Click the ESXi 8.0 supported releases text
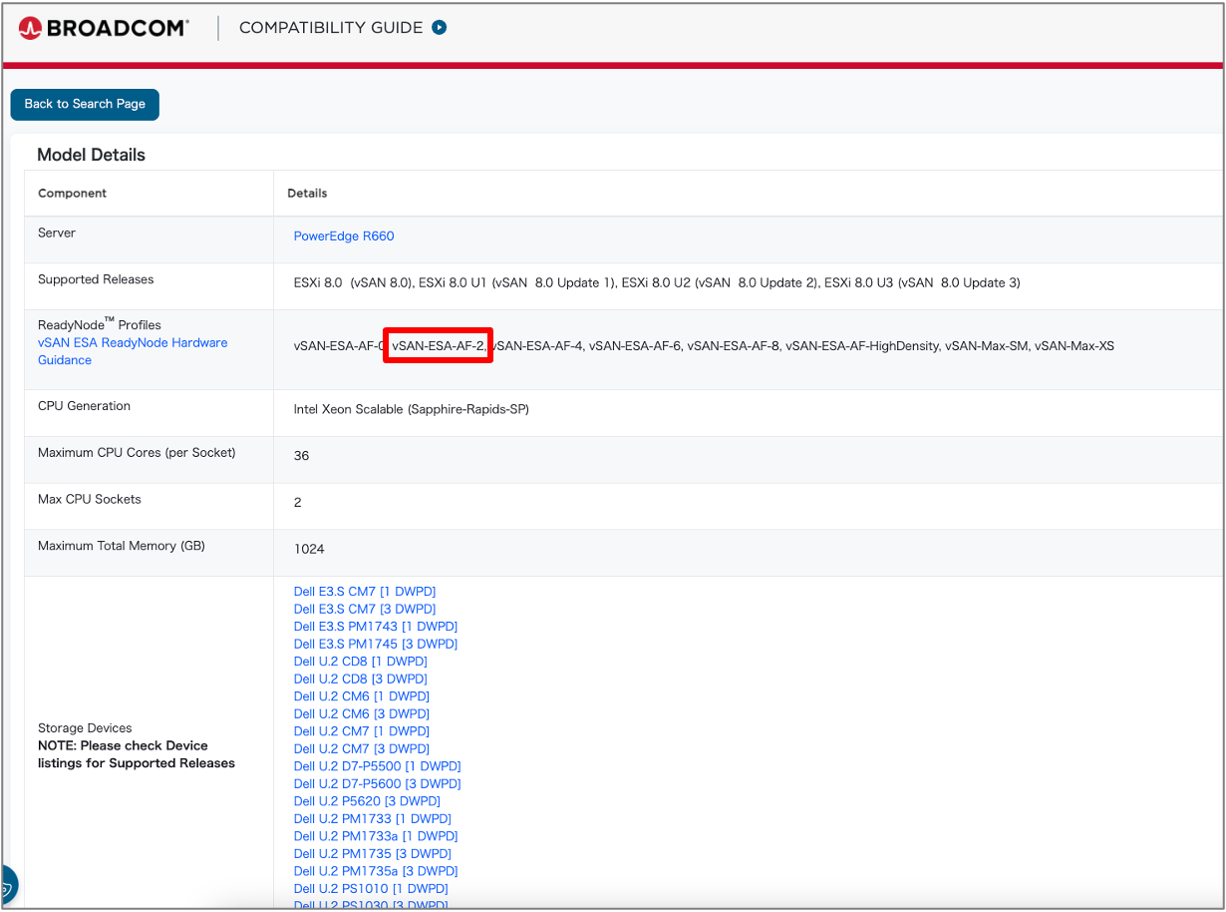This screenshot has height=912, width=1226. pyautogui.click(x=657, y=283)
